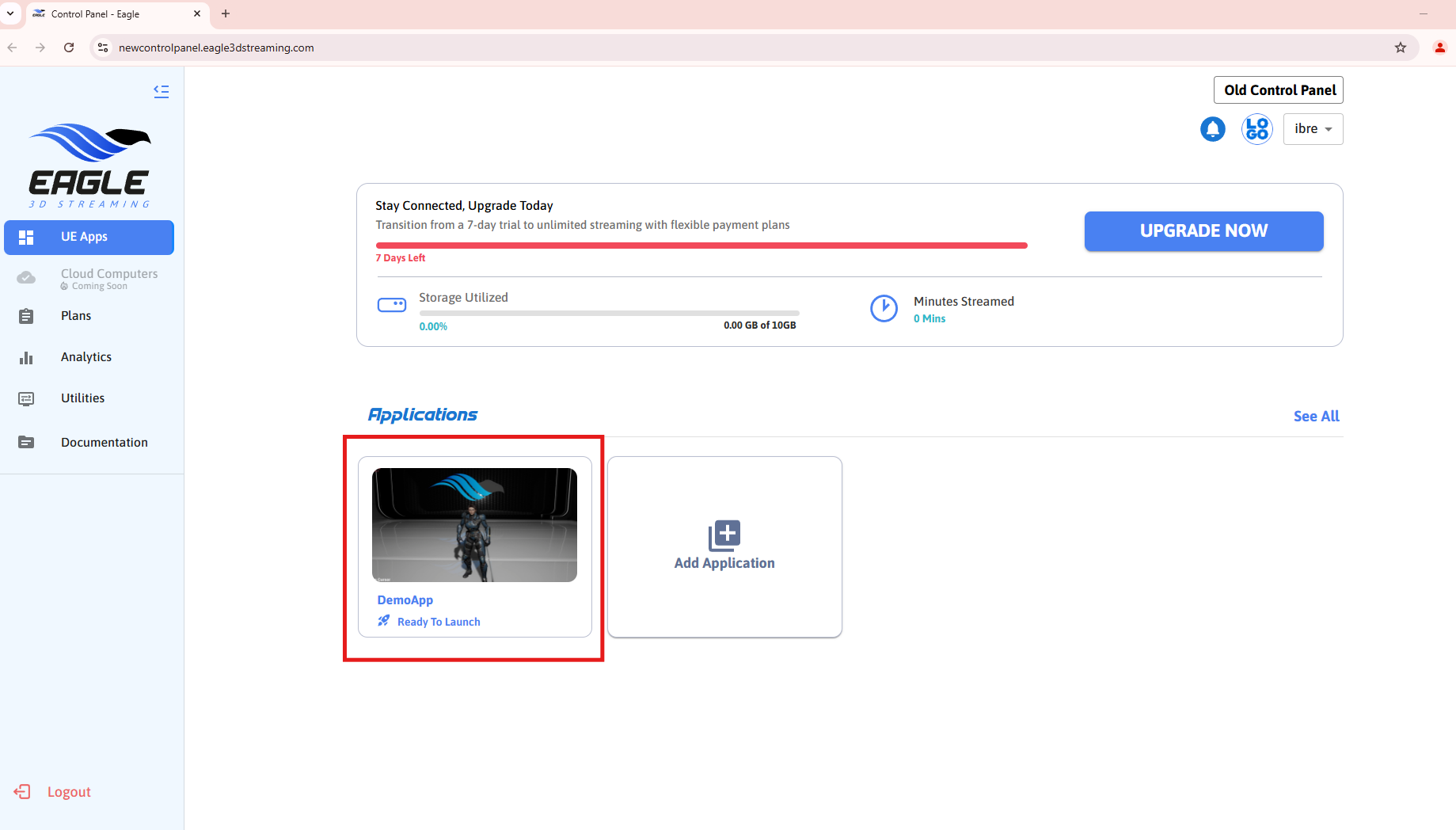Open the Old Control Panel
This screenshot has height=830, width=1456.
pyautogui.click(x=1279, y=90)
